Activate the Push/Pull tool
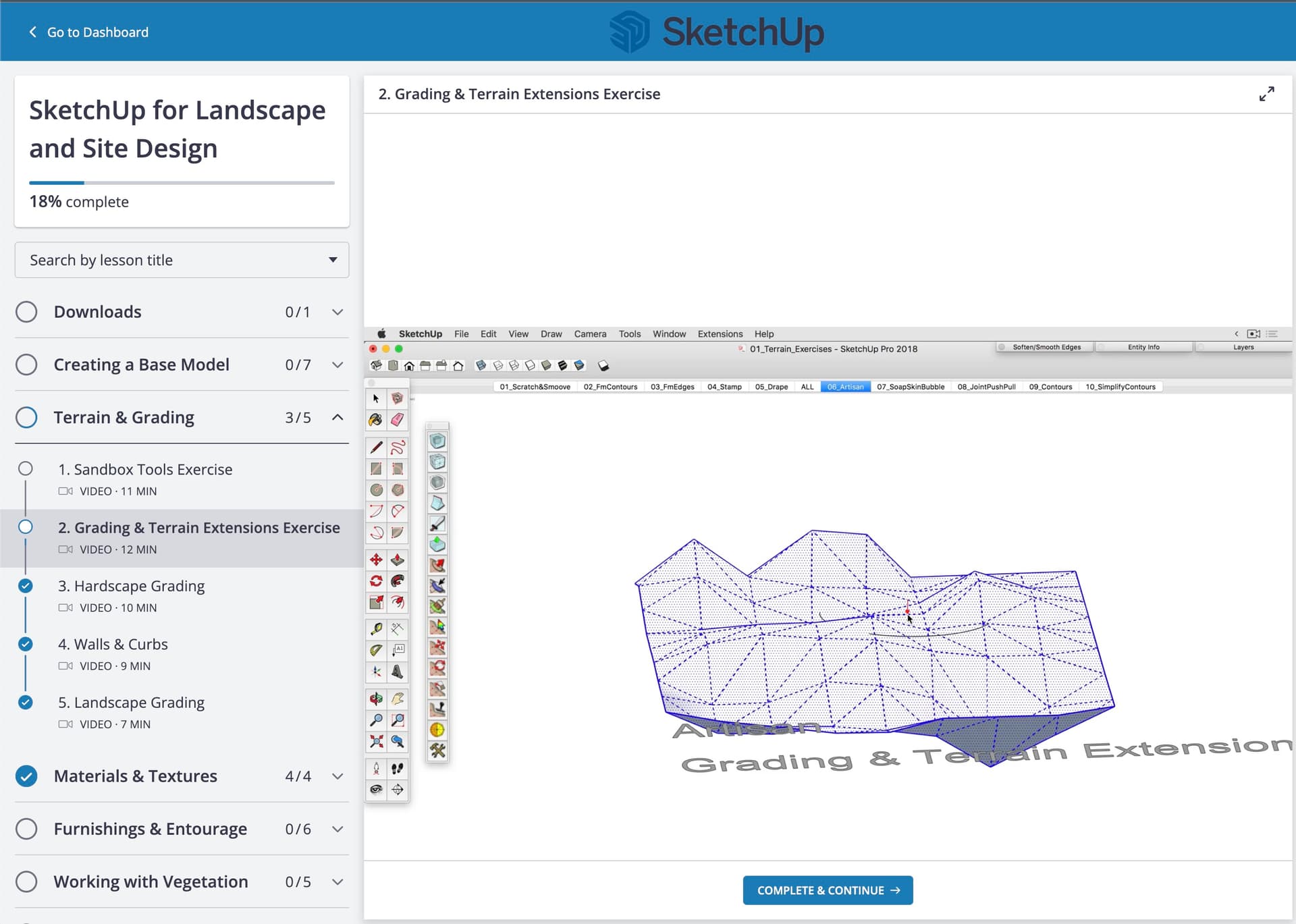The height and width of the screenshot is (924, 1296). pyautogui.click(x=398, y=560)
